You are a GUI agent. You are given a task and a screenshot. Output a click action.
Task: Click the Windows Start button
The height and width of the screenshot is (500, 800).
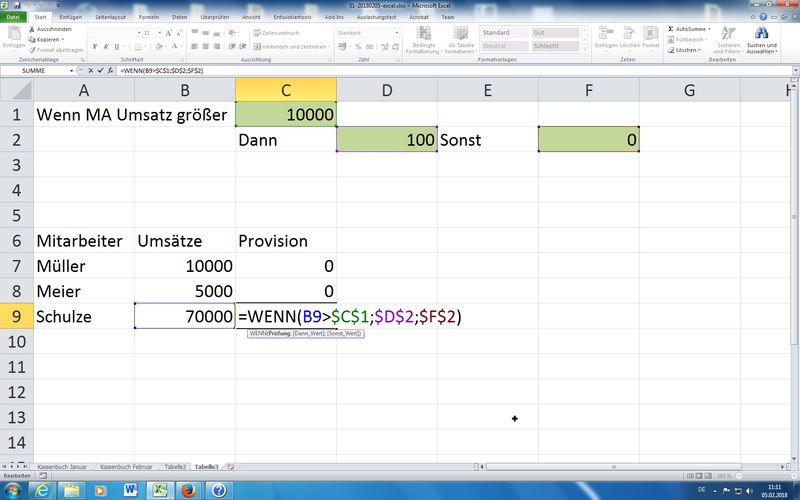[14, 490]
